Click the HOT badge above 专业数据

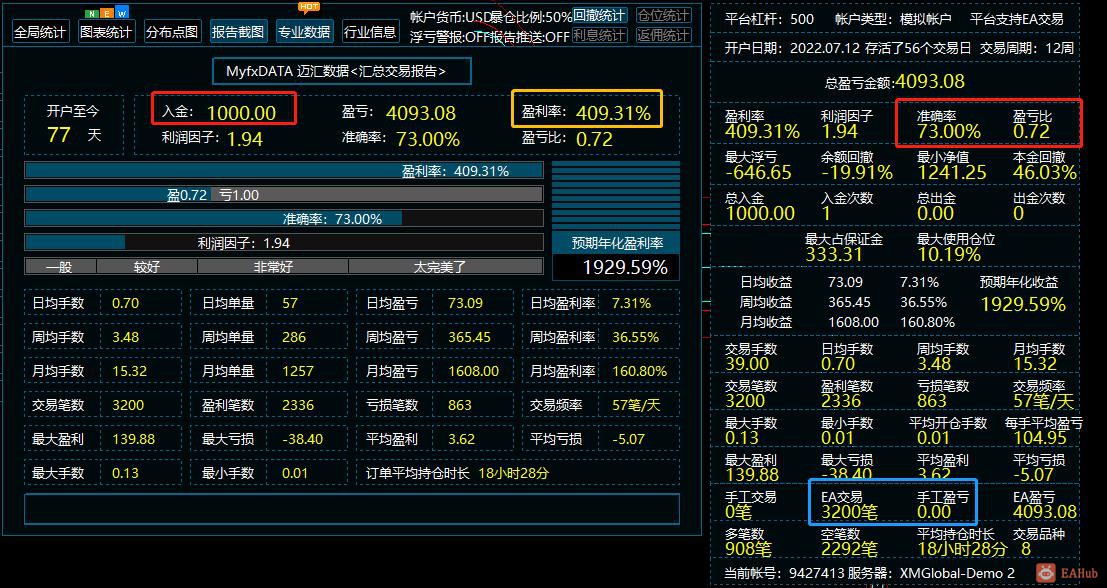(309, 7)
